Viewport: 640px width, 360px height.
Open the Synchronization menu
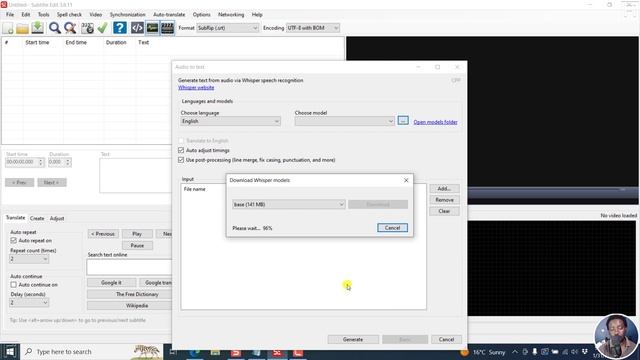127,14
